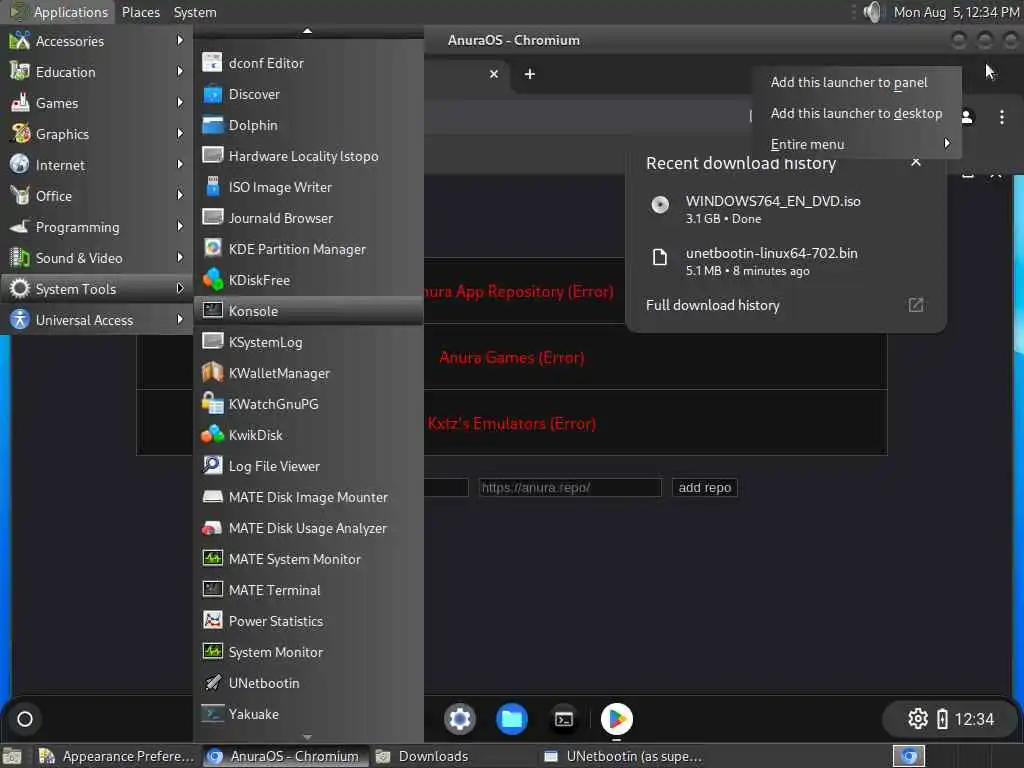Launch Journald Browser
The height and width of the screenshot is (768, 1024).
pyautogui.click(x=309, y=218)
